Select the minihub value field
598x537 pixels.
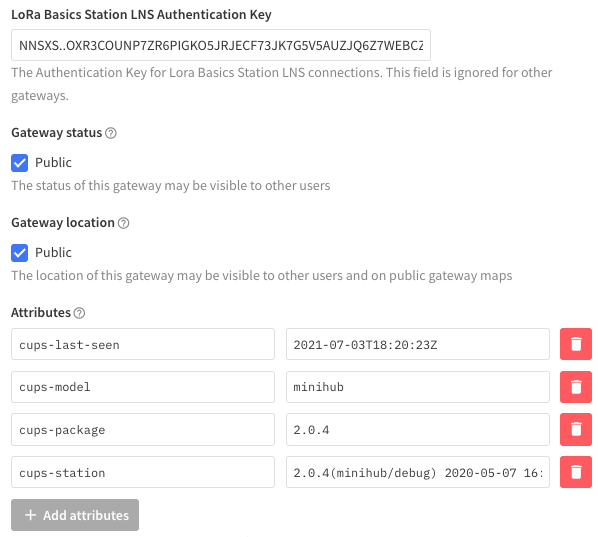(418, 387)
